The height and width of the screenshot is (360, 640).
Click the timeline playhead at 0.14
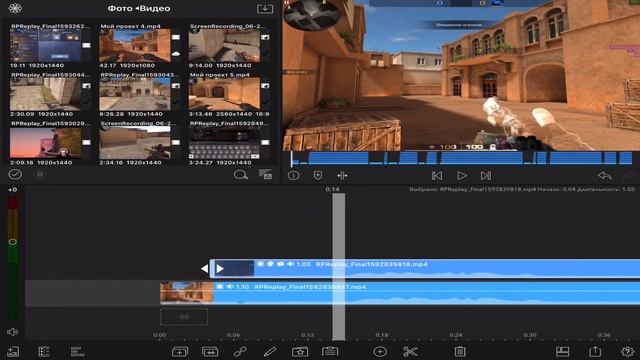pos(338,267)
